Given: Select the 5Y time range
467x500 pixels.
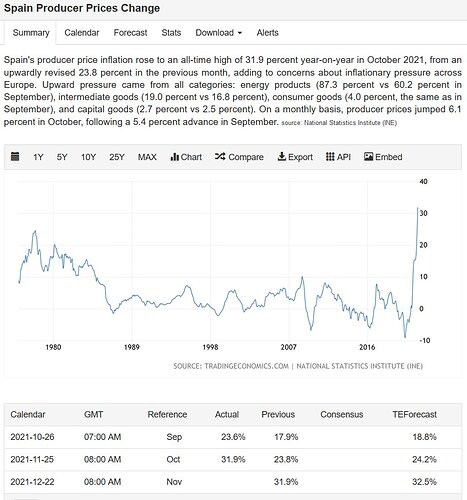Looking at the screenshot, I should click(x=62, y=157).
